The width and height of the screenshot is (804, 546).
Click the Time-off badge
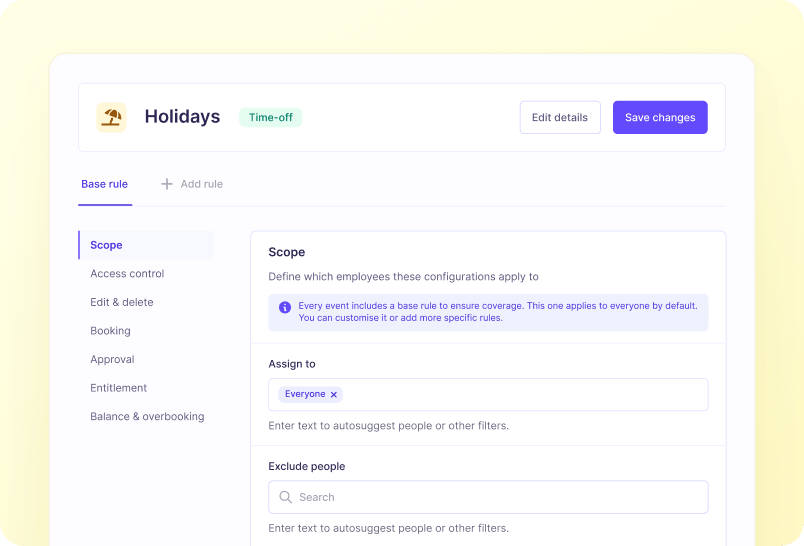tap(271, 117)
